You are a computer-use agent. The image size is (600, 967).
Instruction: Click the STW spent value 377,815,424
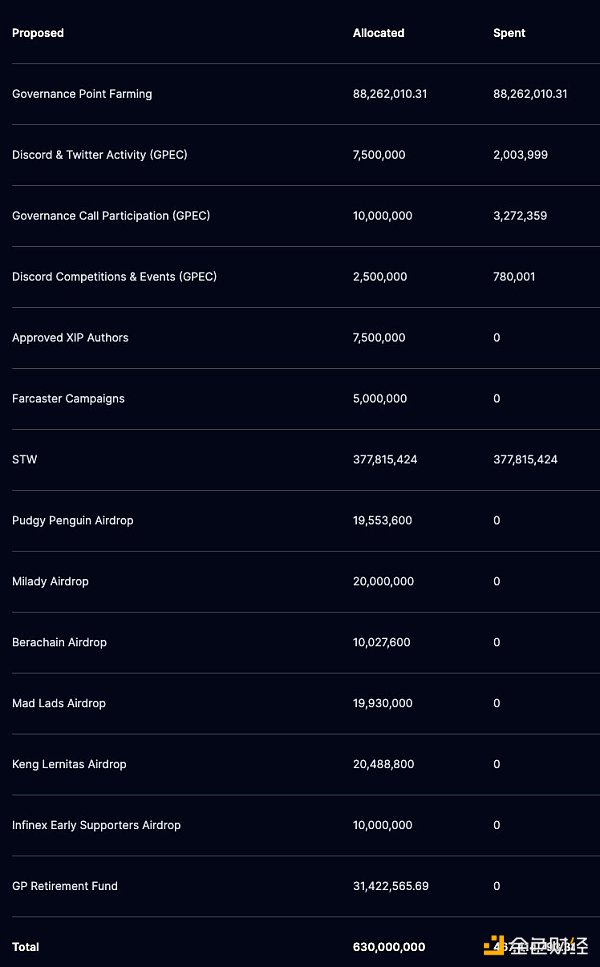tap(525, 460)
